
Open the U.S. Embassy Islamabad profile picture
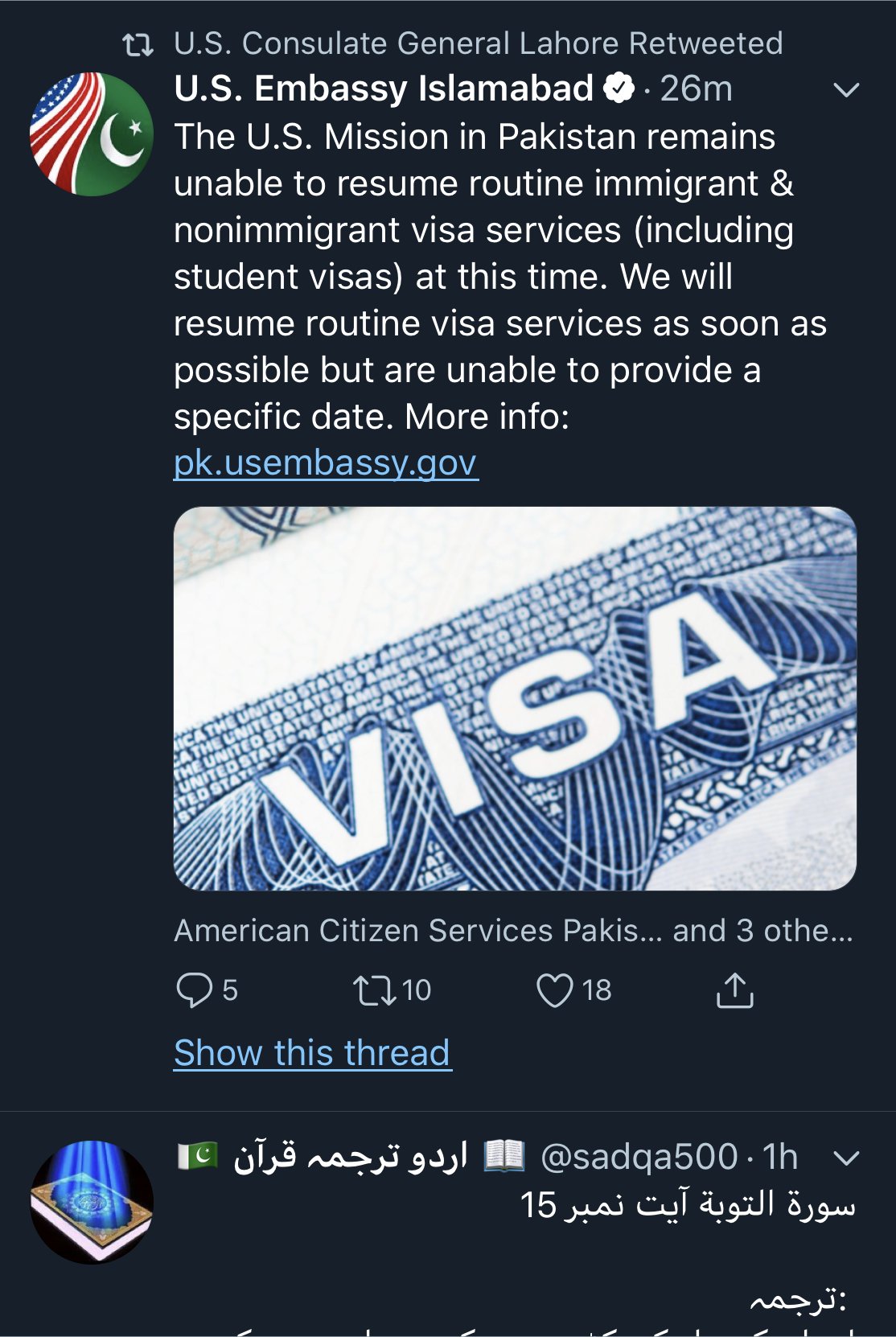91,134
